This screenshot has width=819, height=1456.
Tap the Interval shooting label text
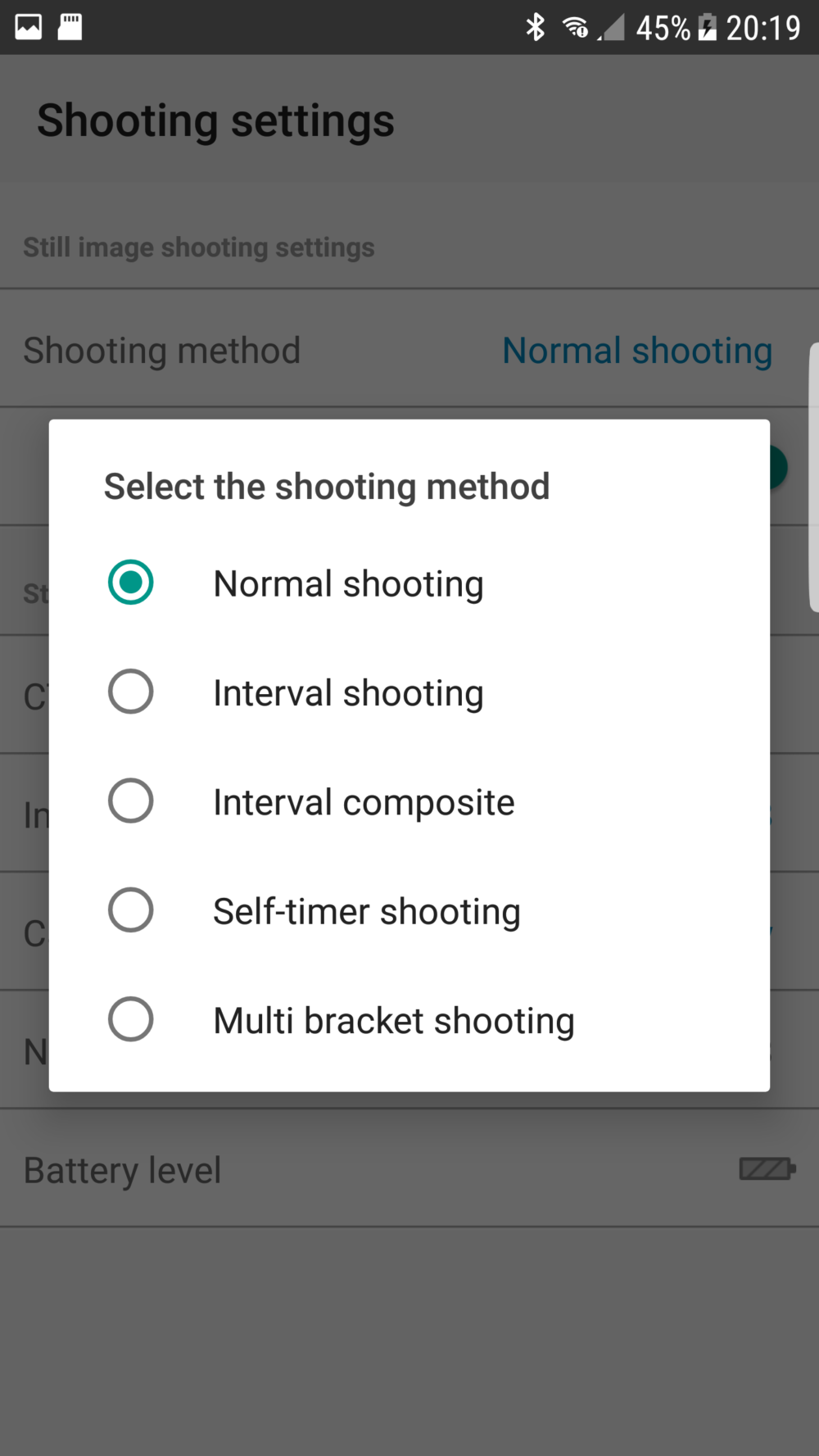[348, 693]
